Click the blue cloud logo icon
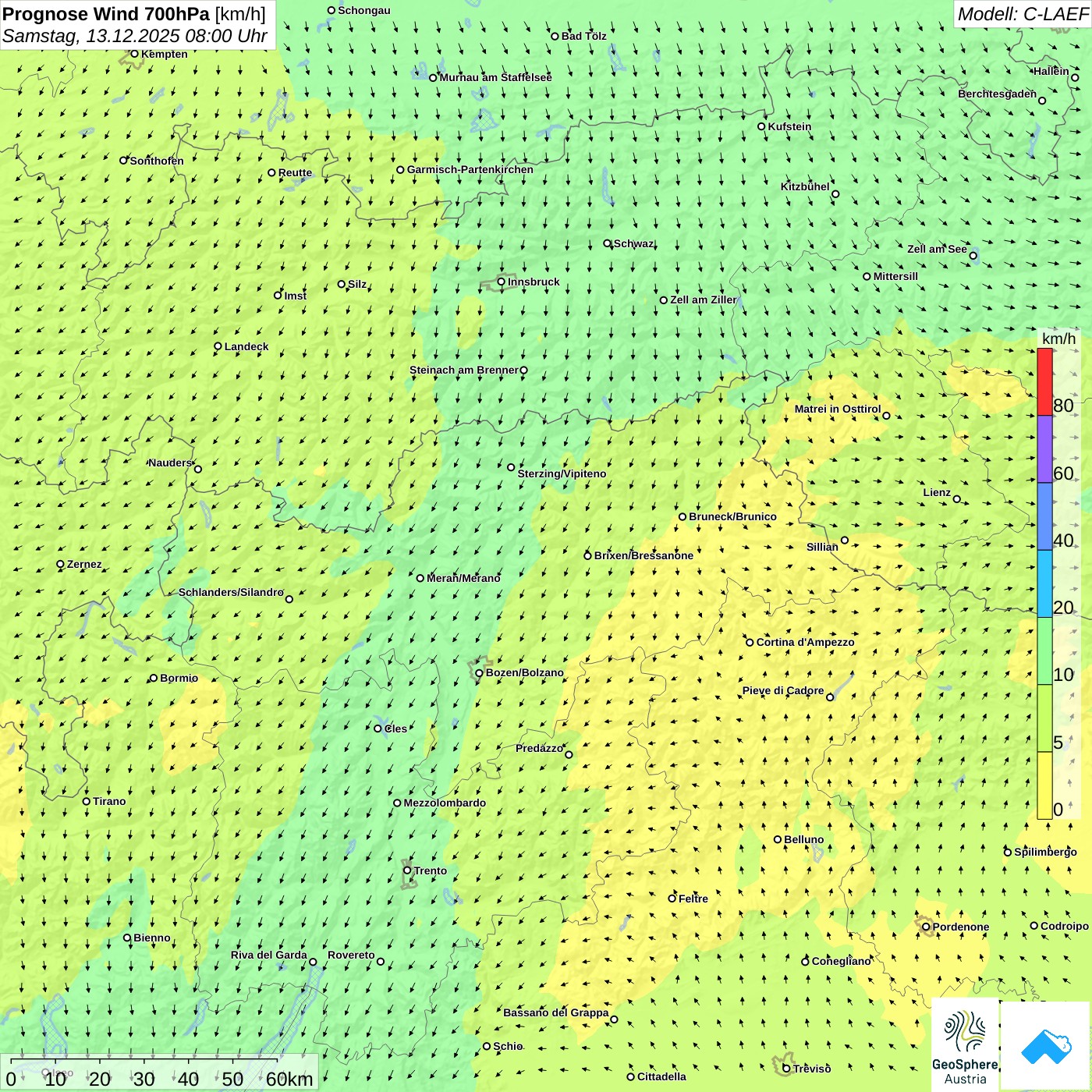The height and width of the screenshot is (1092, 1092). click(1046, 1047)
